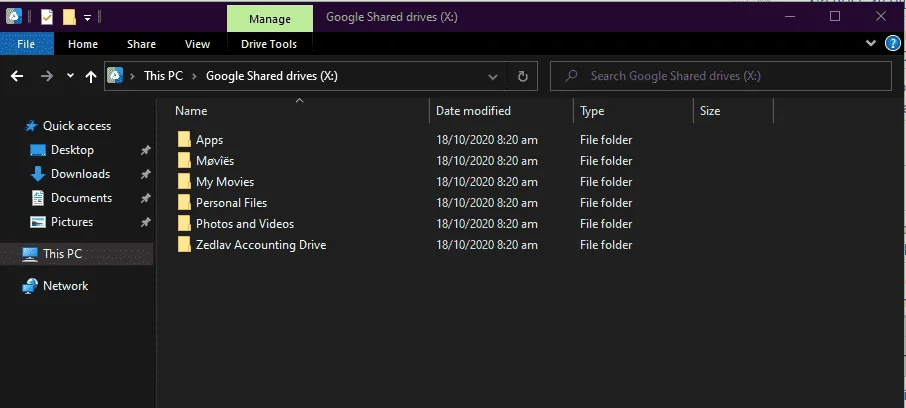This screenshot has height=408, width=906.
Task: Click the Zedlav Accounting Drive folder name
Action: coord(261,244)
